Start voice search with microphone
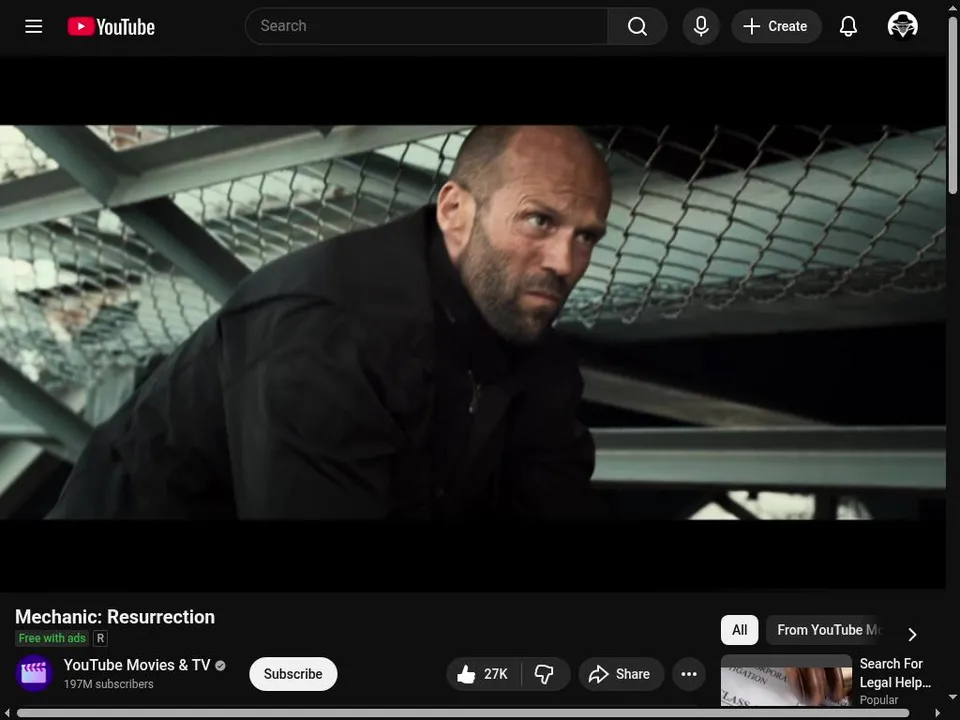The image size is (960, 720). pyautogui.click(x=701, y=26)
